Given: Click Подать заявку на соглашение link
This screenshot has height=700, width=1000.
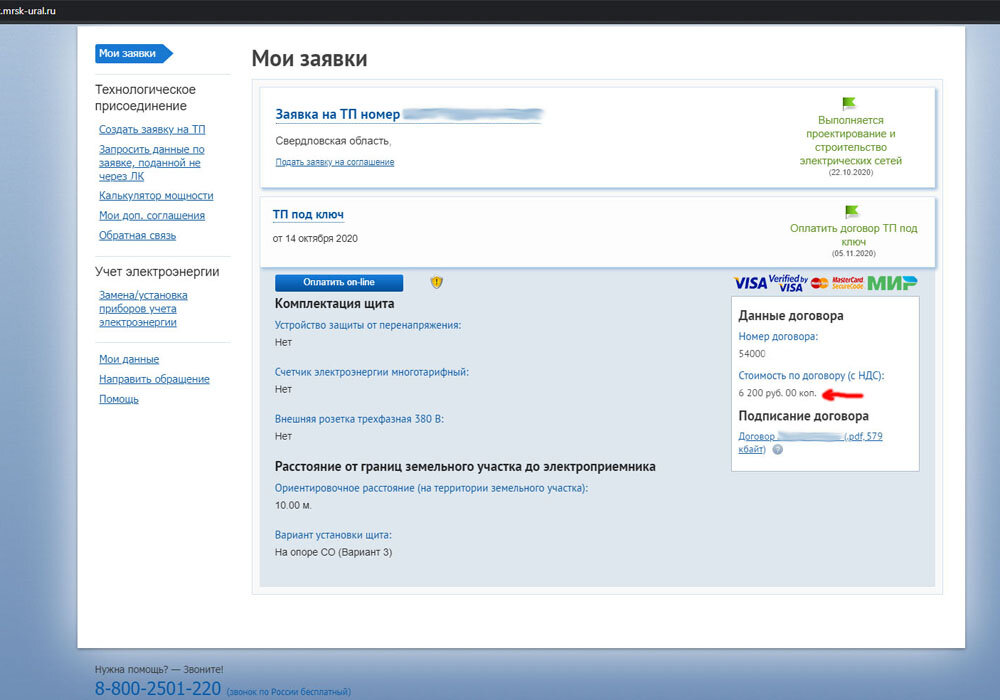Looking at the screenshot, I should (x=335, y=163).
